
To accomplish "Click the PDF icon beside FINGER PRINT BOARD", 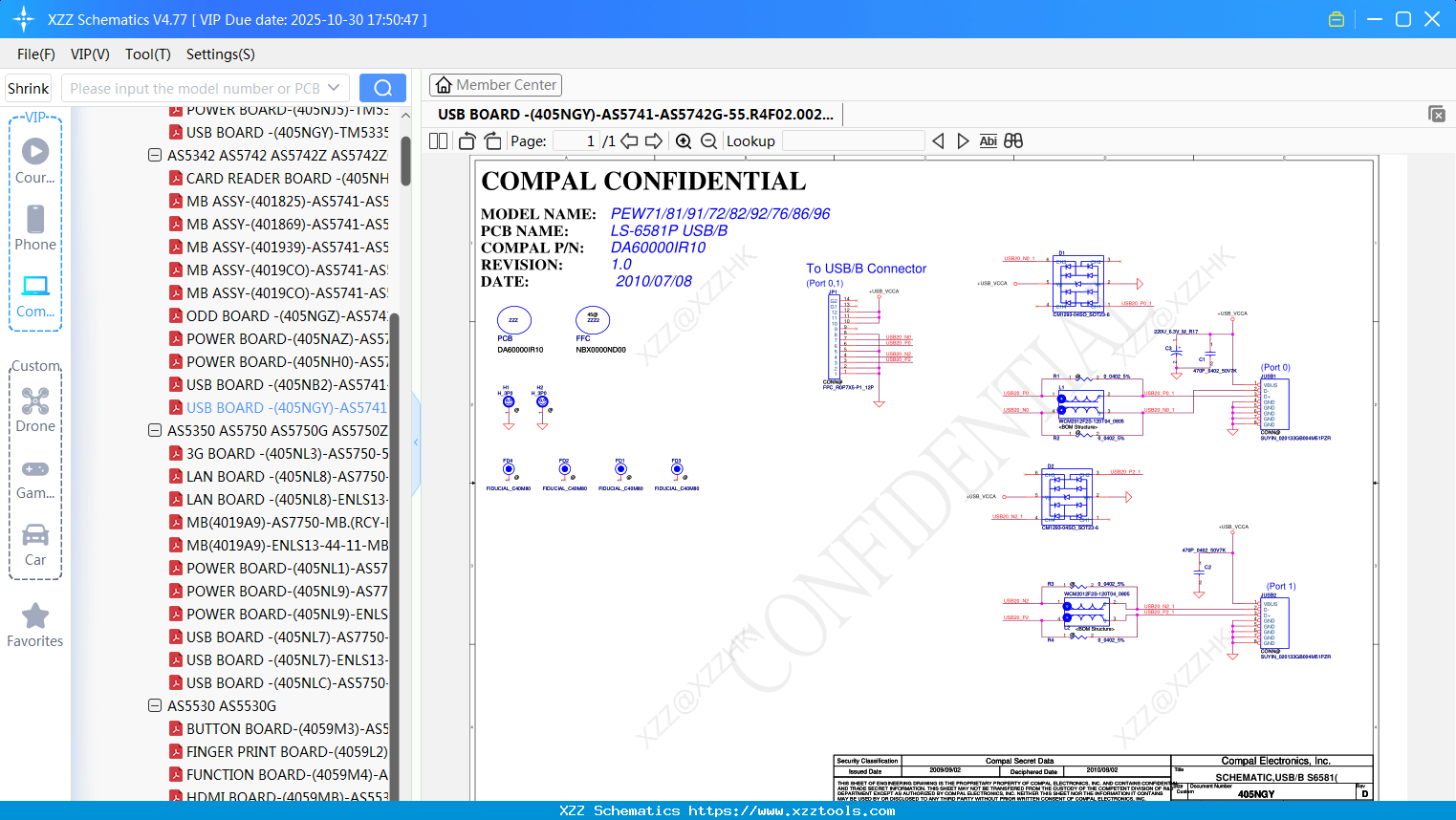I will [176, 751].
